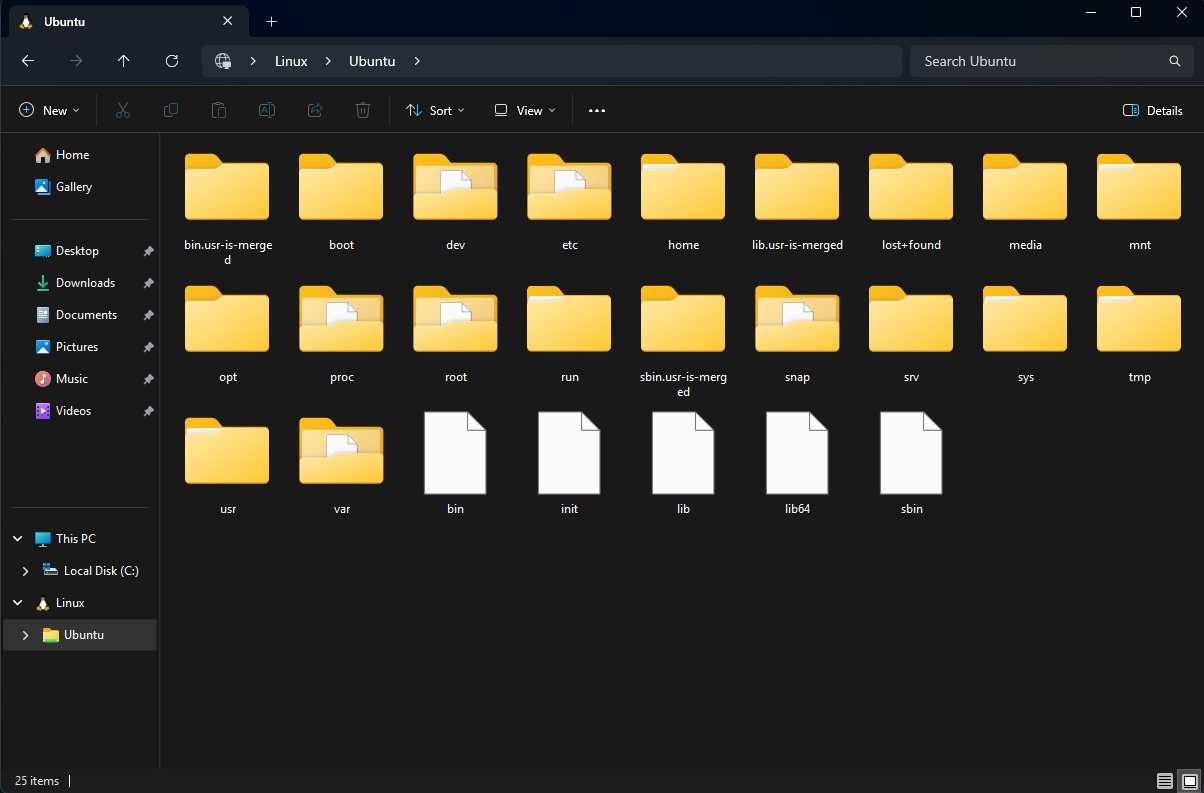The width and height of the screenshot is (1204, 793).
Task: Close the Ubuntu tab
Action: pos(228,21)
